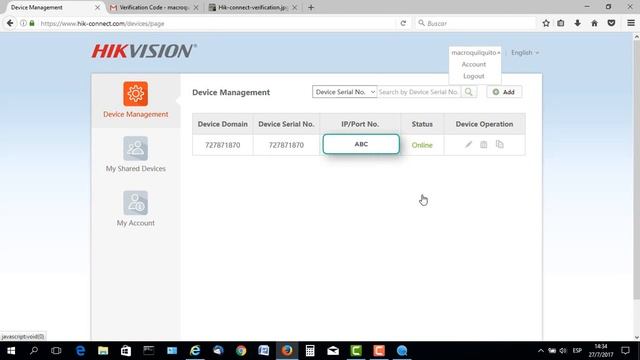The width and height of the screenshot is (640, 360).
Task: Open Firefox downloads arrow icon
Action: [578, 23]
